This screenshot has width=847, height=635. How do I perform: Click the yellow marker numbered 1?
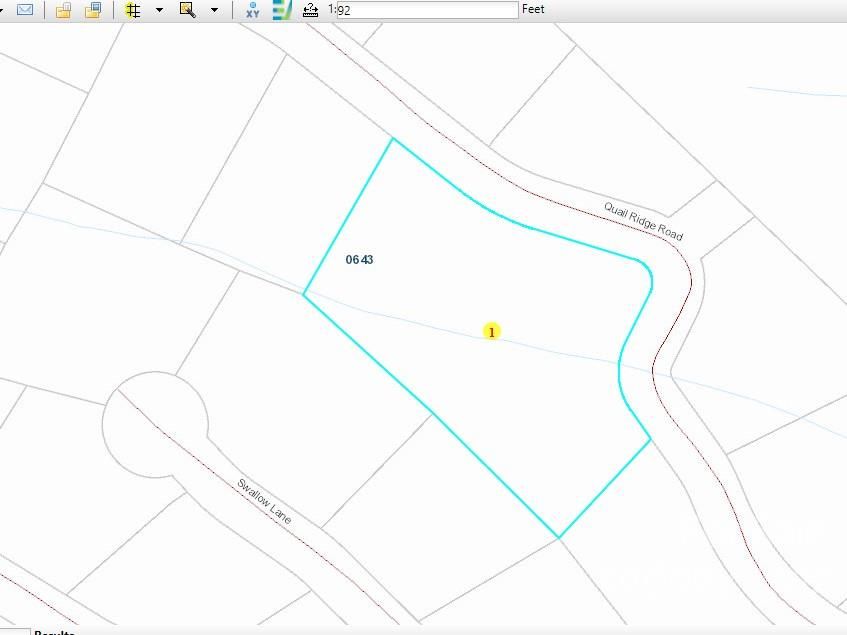(492, 332)
